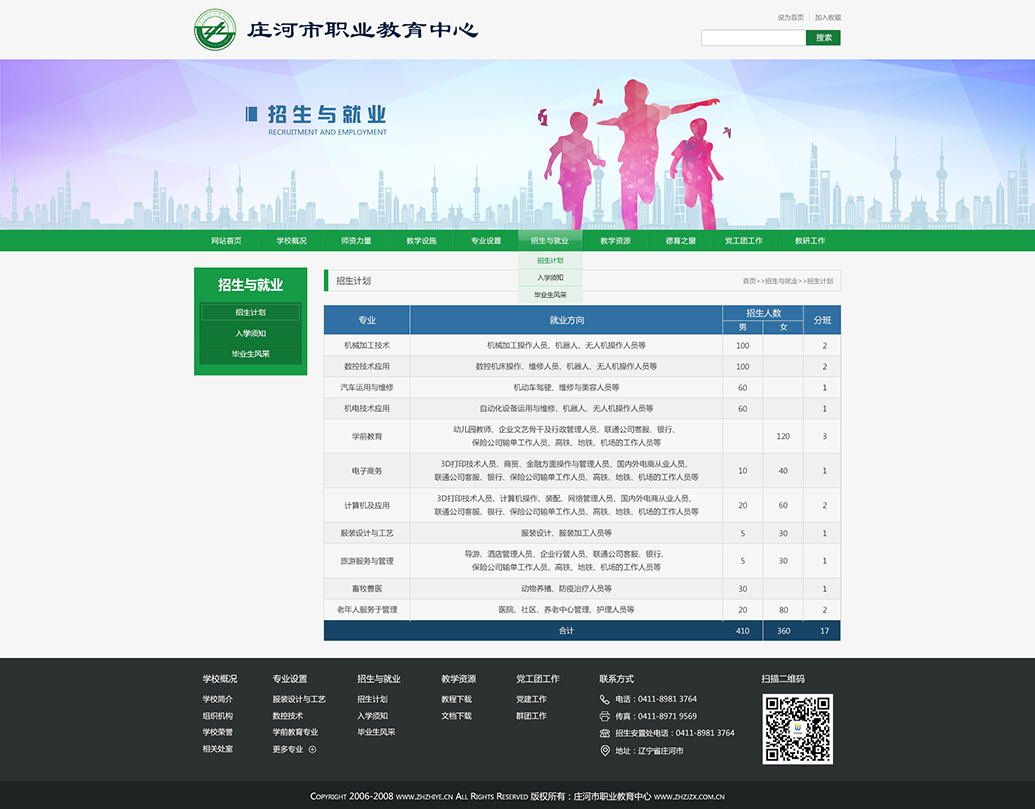Open 招生与就业 navigation dropdown menu
The width and height of the screenshot is (1035, 809).
click(549, 241)
